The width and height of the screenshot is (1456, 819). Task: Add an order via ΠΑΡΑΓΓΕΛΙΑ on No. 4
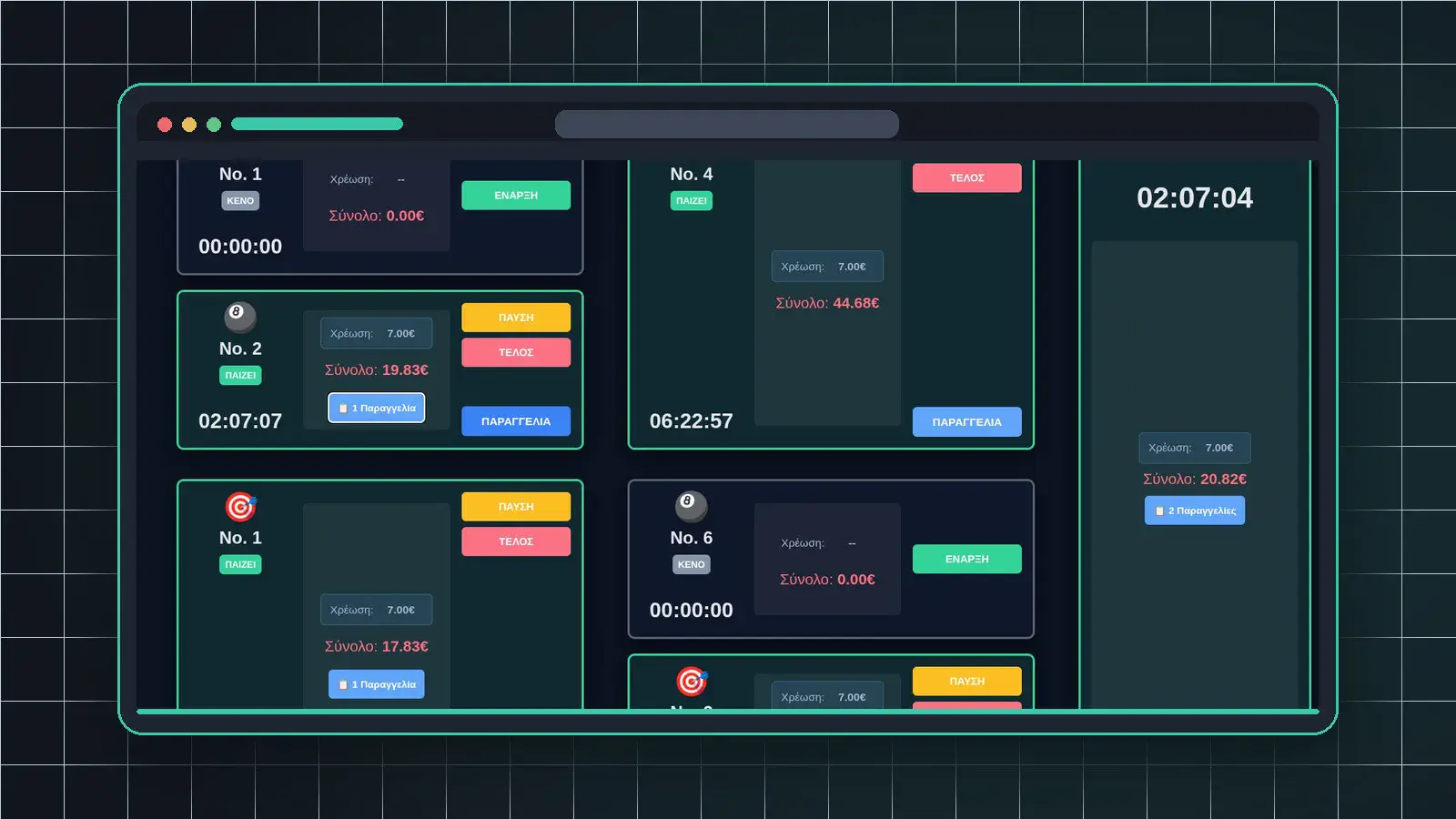point(966,422)
